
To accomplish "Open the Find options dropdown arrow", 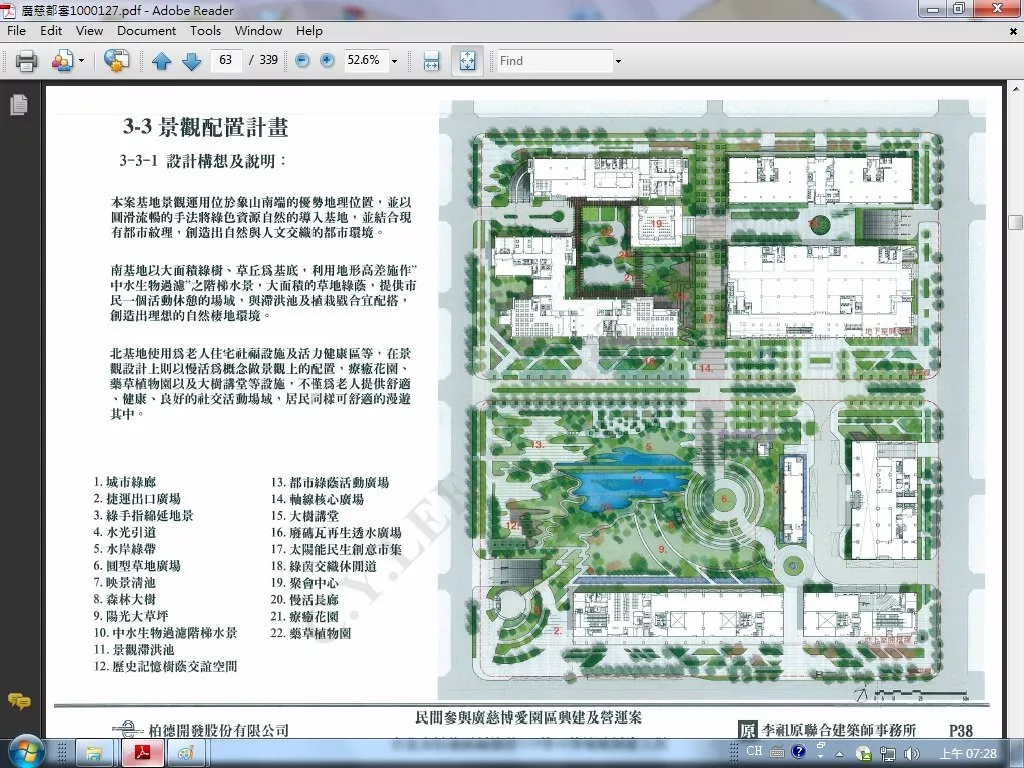I will click(x=618, y=61).
